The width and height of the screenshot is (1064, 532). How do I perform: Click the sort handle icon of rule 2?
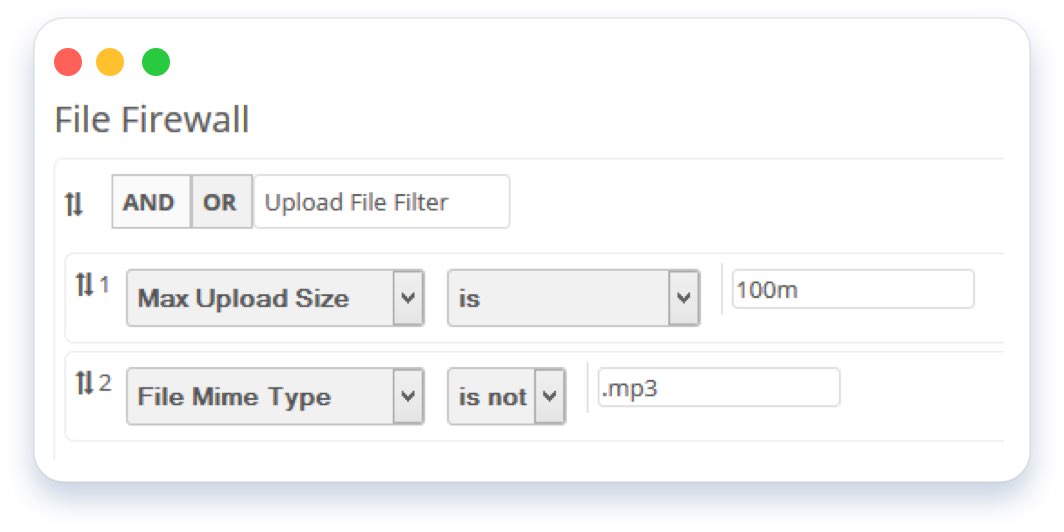84,383
